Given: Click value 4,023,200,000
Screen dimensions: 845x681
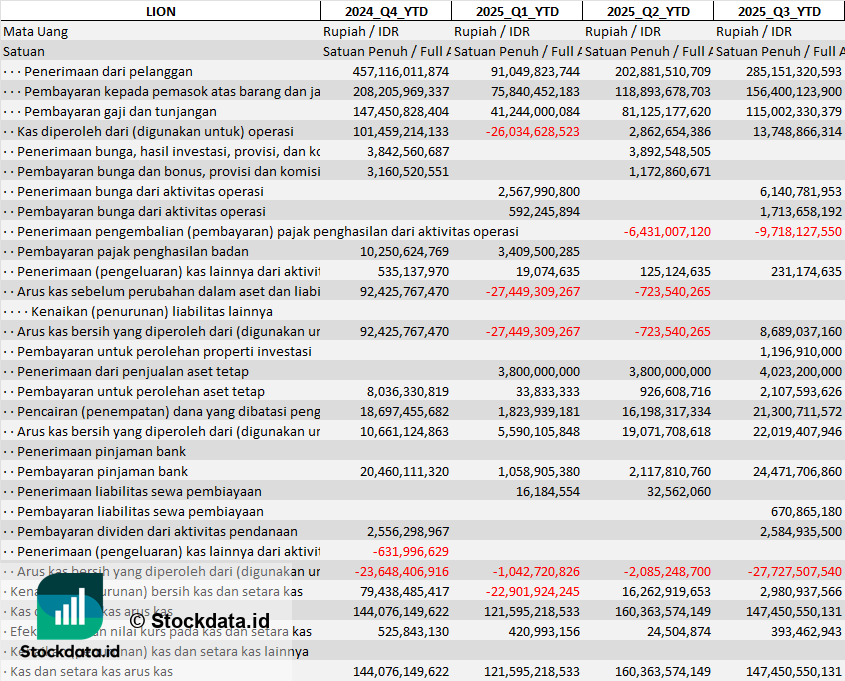Looking at the screenshot, I should pos(801,371).
